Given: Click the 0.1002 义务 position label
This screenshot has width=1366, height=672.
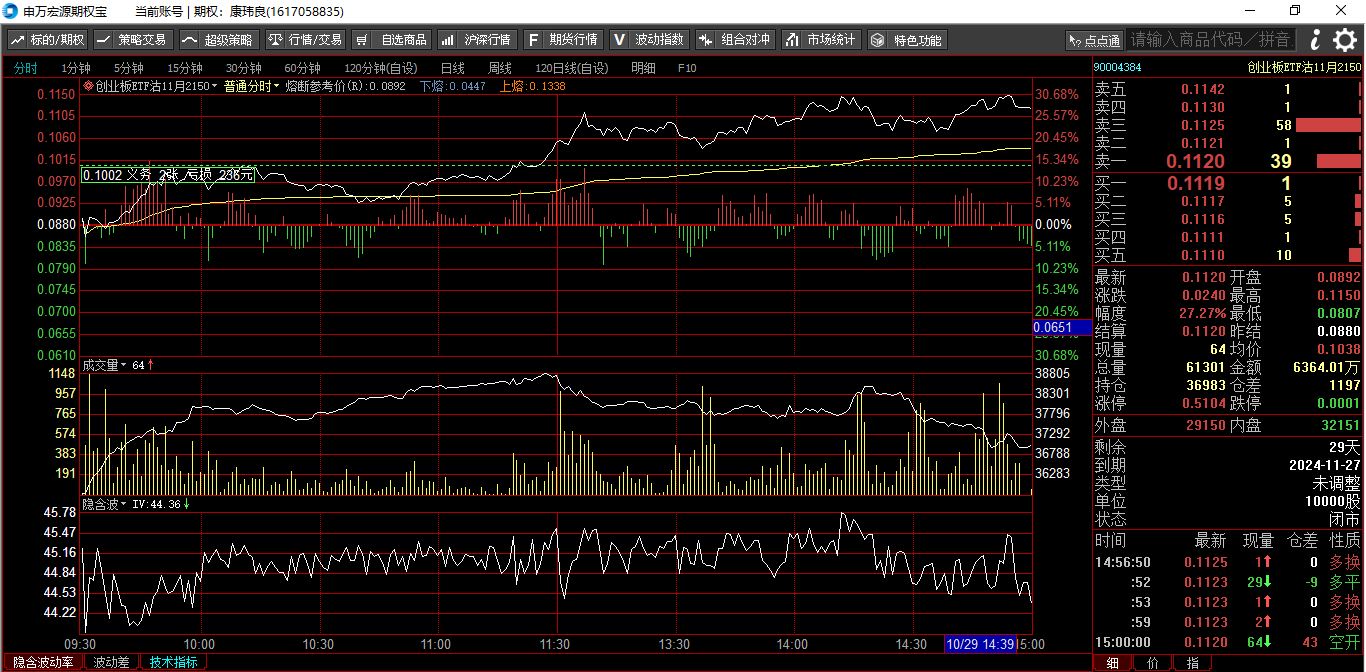Looking at the screenshot, I should tap(167, 174).
